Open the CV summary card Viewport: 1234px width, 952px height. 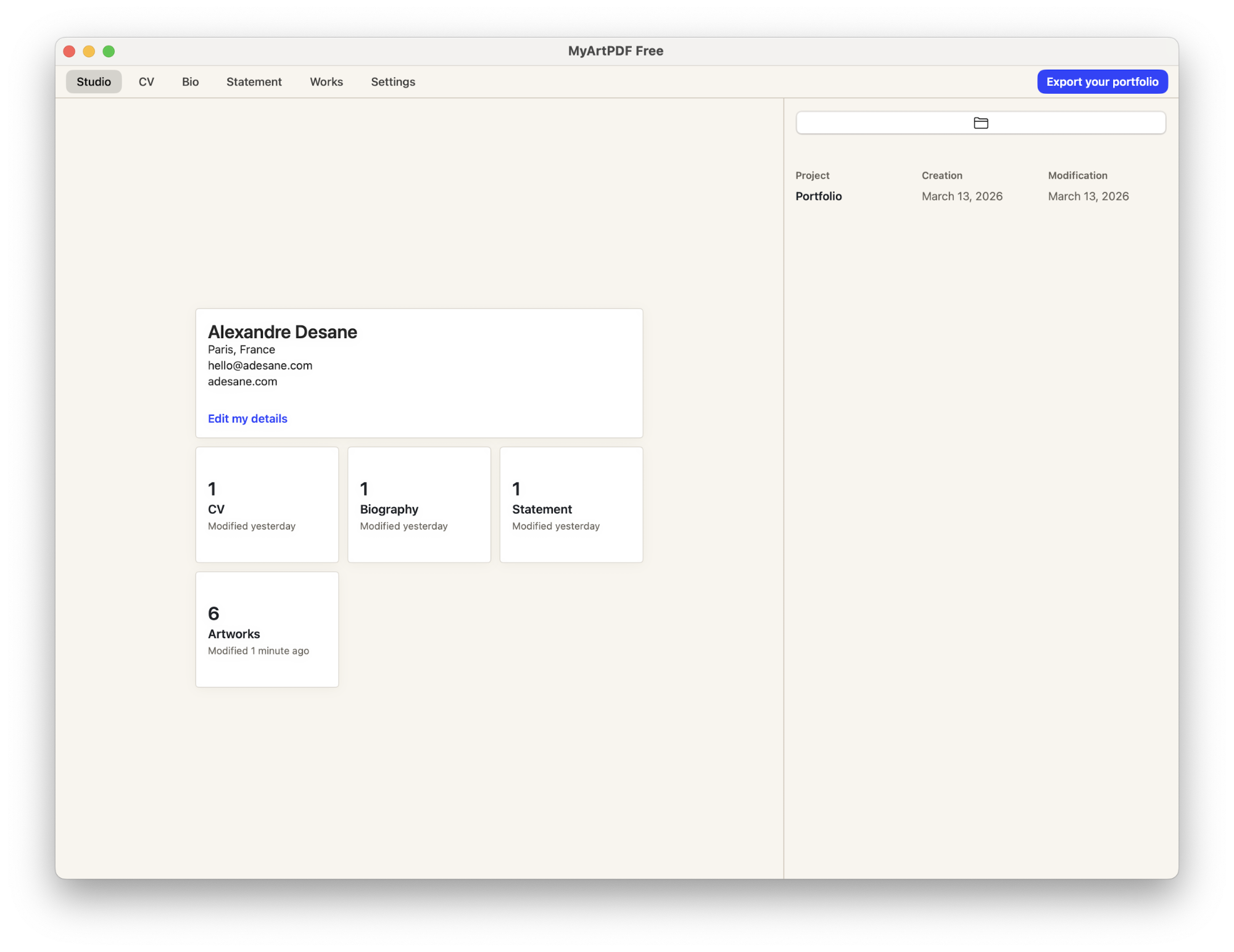pyautogui.click(x=267, y=504)
